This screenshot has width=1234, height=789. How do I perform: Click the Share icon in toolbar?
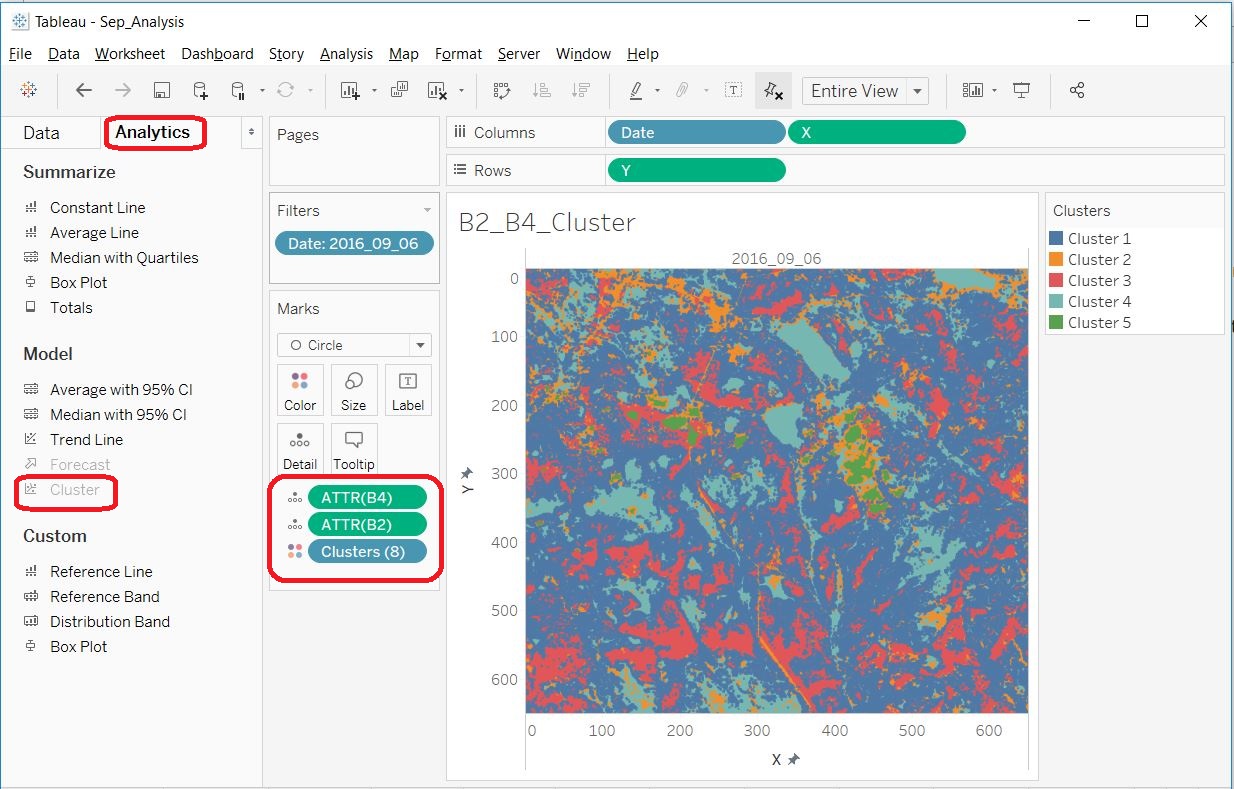click(x=1077, y=91)
